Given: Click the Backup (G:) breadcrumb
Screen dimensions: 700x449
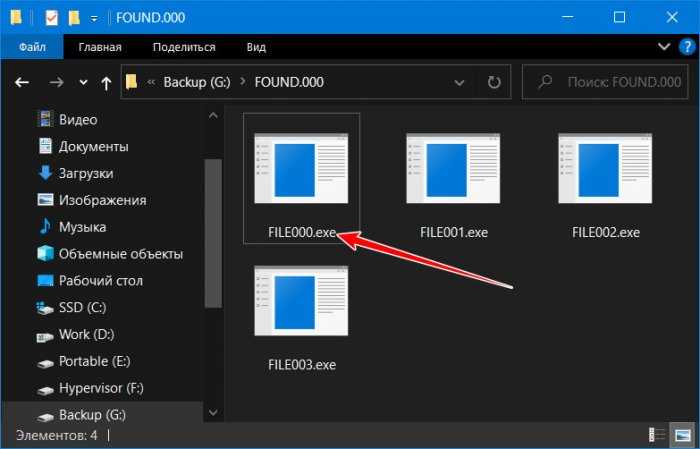Looking at the screenshot, I should pos(197,82).
